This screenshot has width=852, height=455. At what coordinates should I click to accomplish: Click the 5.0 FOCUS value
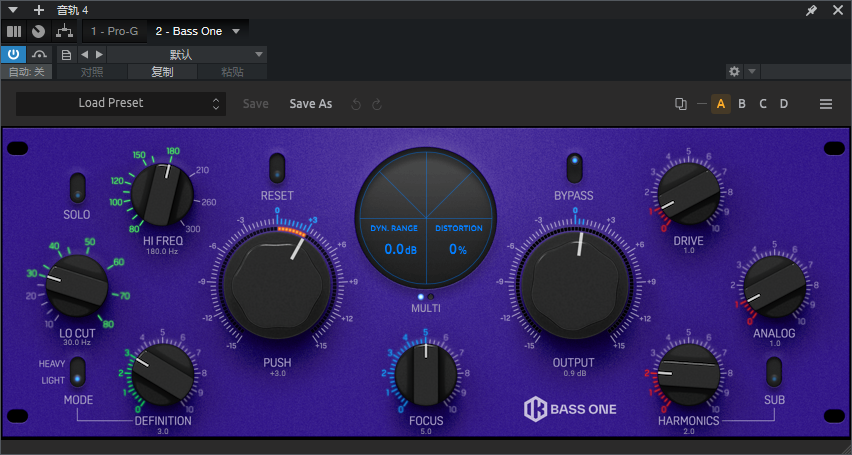(x=426, y=432)
